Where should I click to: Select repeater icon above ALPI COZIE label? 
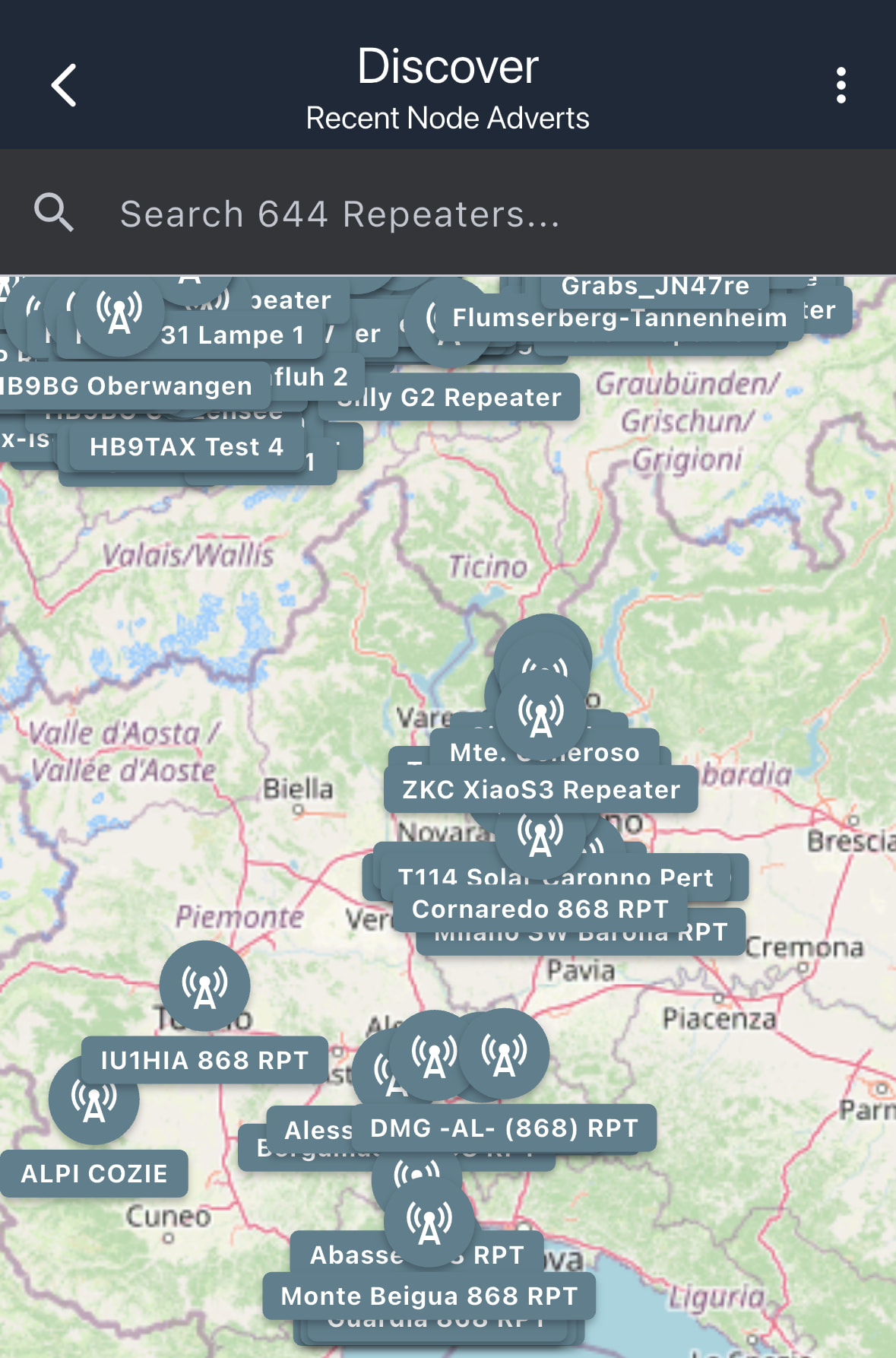(93, 1099)
